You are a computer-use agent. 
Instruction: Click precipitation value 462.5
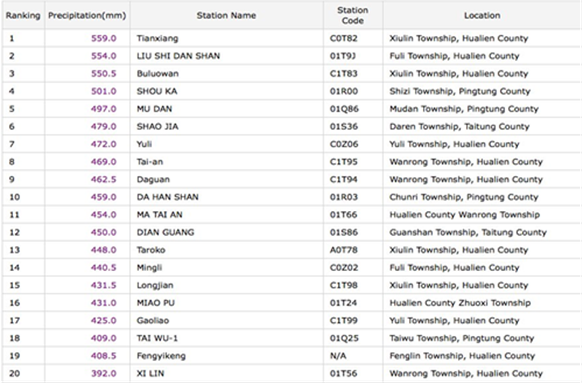(x=104, y=180)
